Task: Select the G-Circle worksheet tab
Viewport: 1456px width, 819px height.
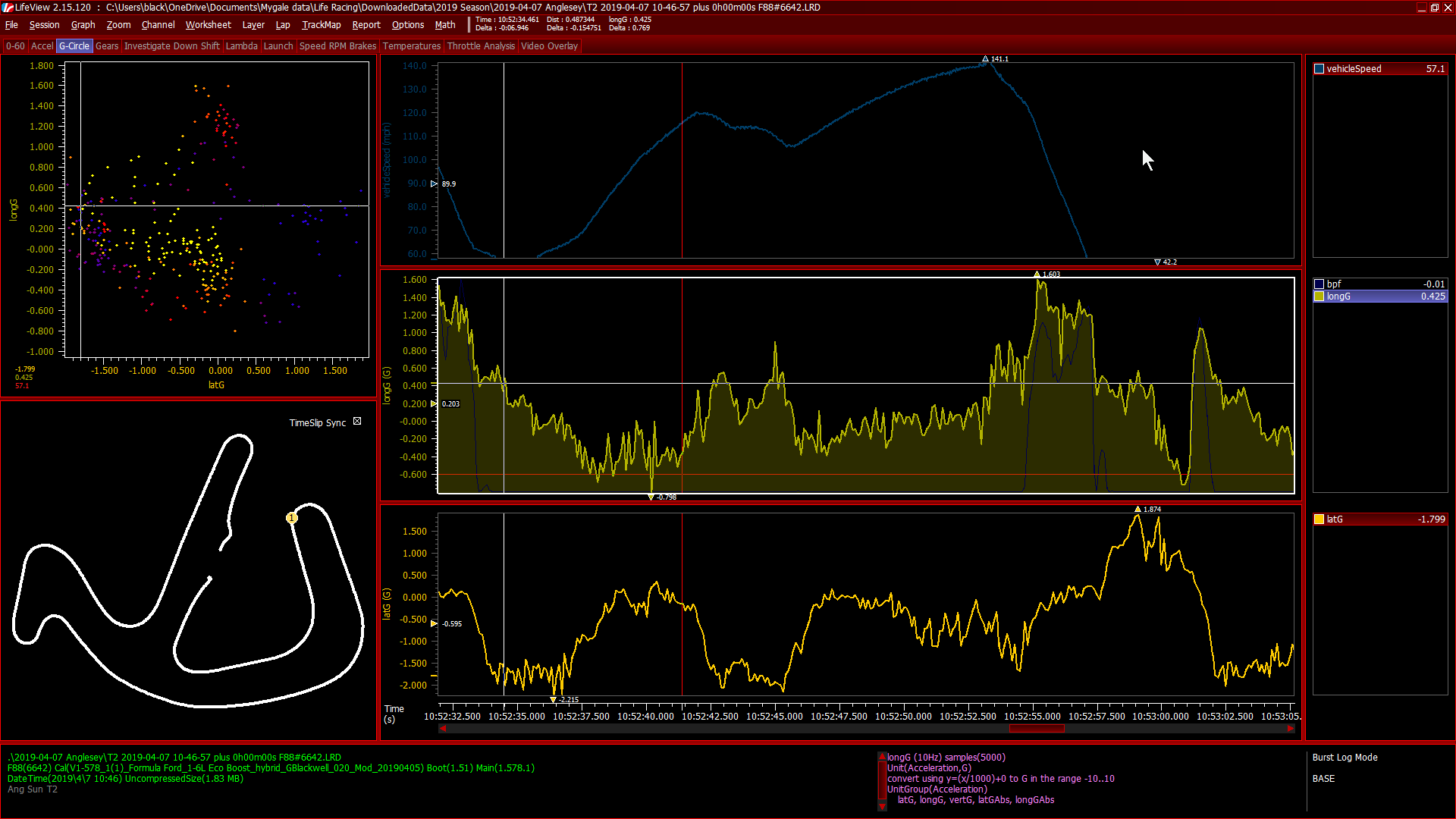Action: click(x=74, y=46)
